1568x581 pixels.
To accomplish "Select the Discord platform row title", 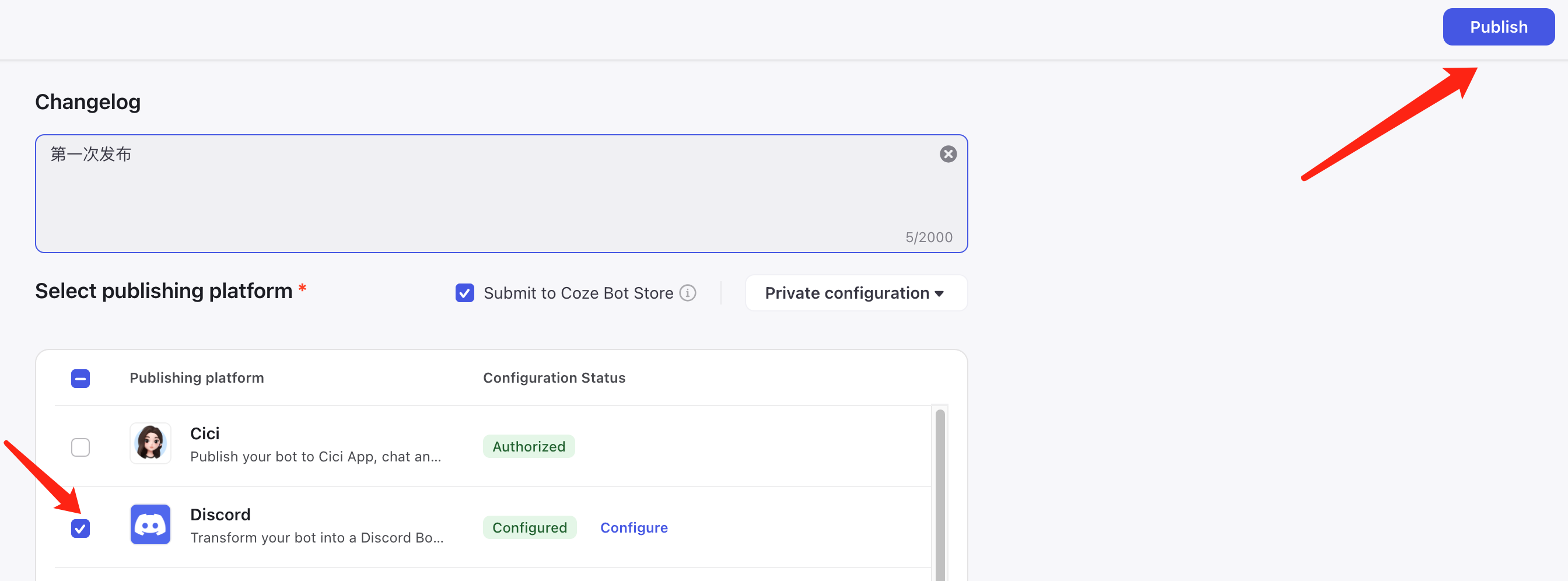I will pyautogui.click(x=220, y=514).
